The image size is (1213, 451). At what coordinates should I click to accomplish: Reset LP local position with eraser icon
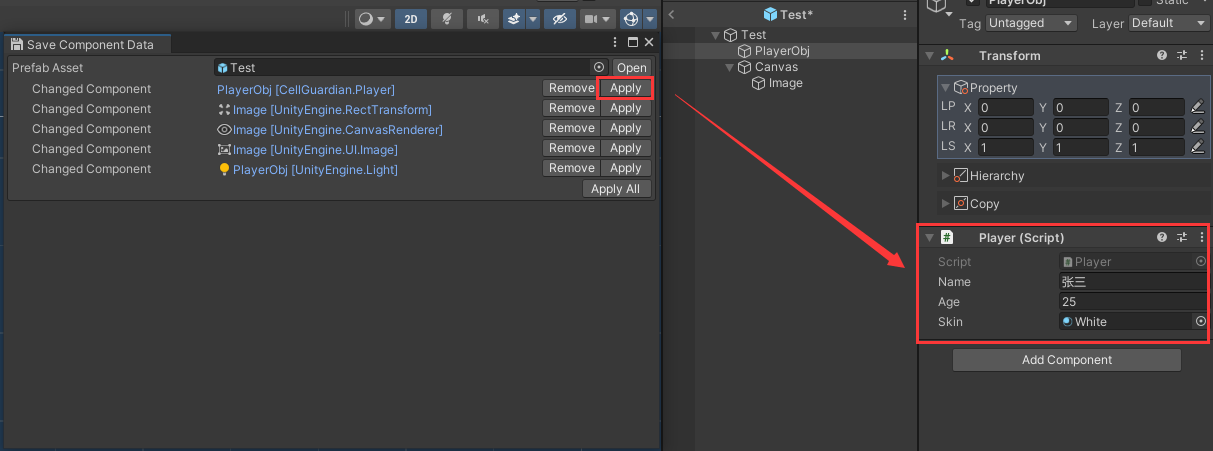click(1197, 107)
